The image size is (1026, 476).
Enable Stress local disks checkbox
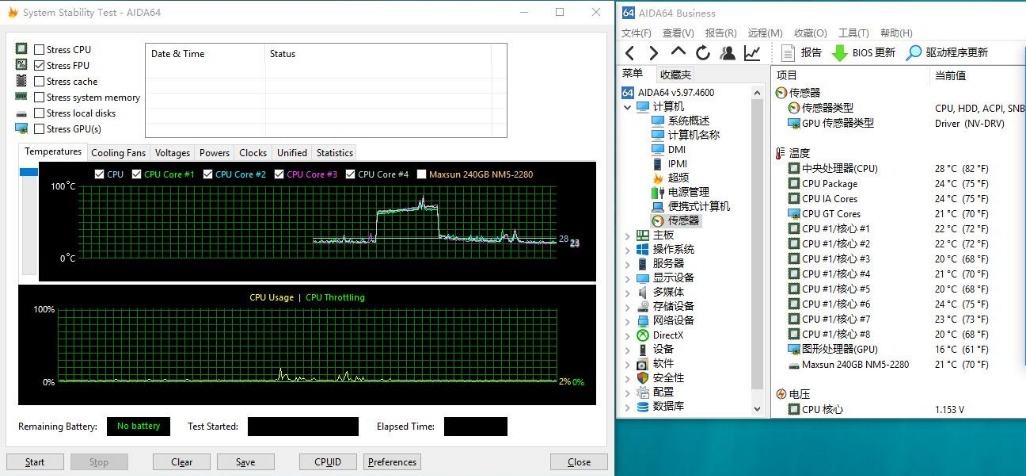click(x=39, y=113)
